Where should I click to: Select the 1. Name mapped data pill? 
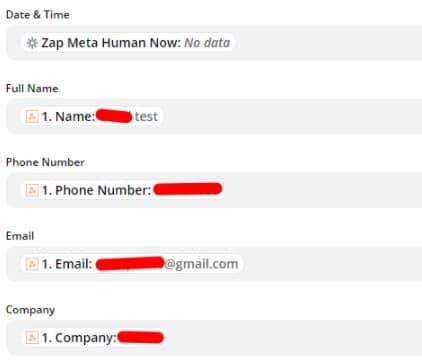click(92, 116)
